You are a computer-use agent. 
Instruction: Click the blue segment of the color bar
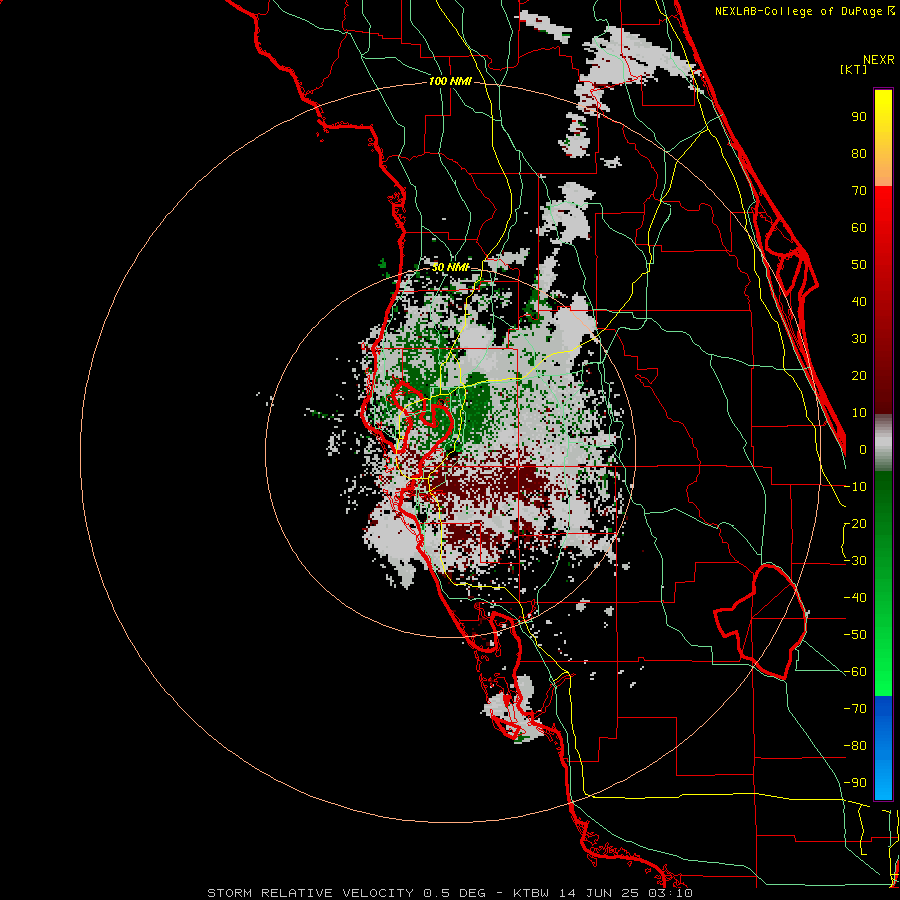pyautogui.click(x=883, y=748)
